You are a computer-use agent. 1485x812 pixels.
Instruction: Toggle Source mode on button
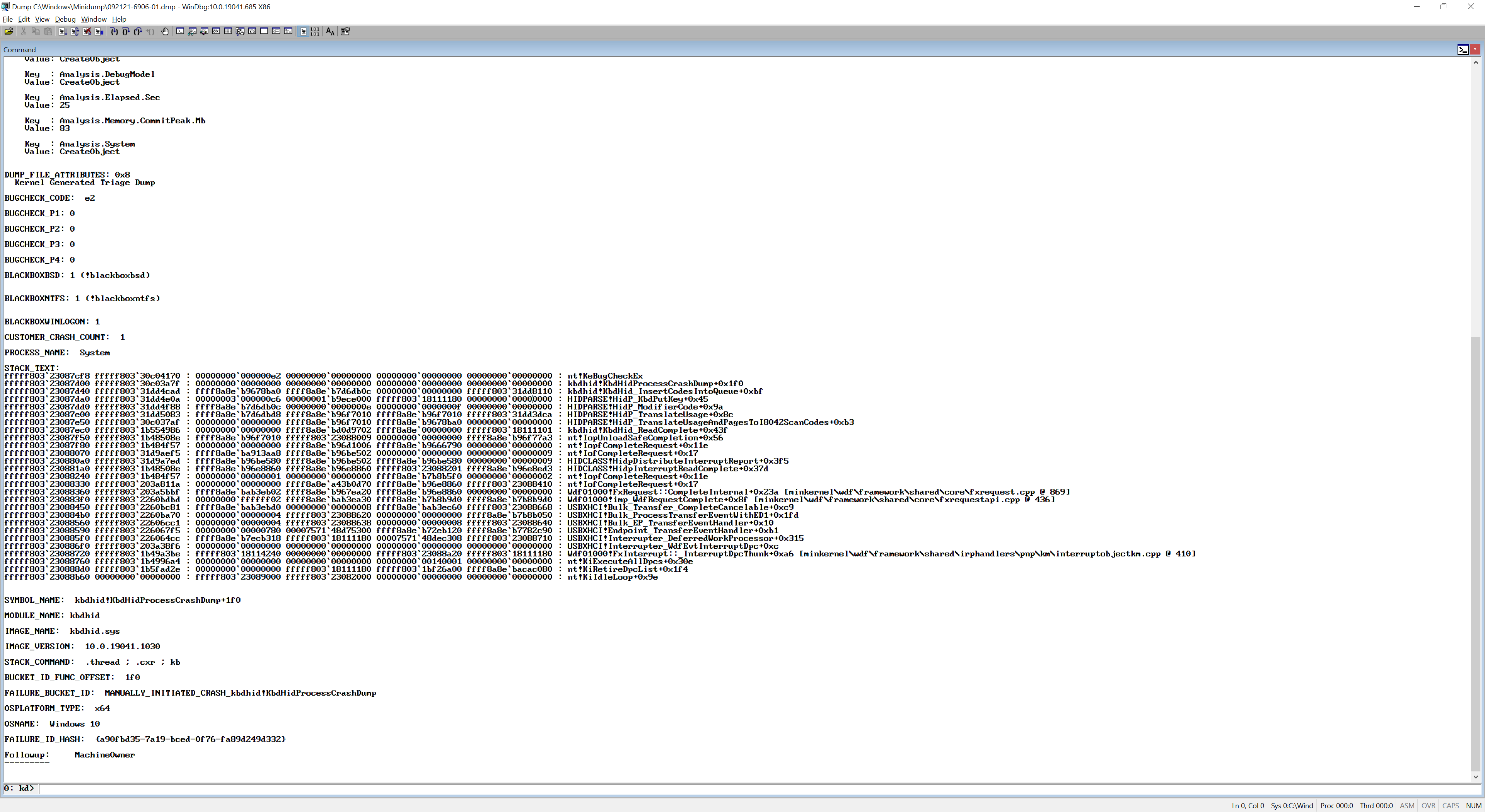point(303,32)
